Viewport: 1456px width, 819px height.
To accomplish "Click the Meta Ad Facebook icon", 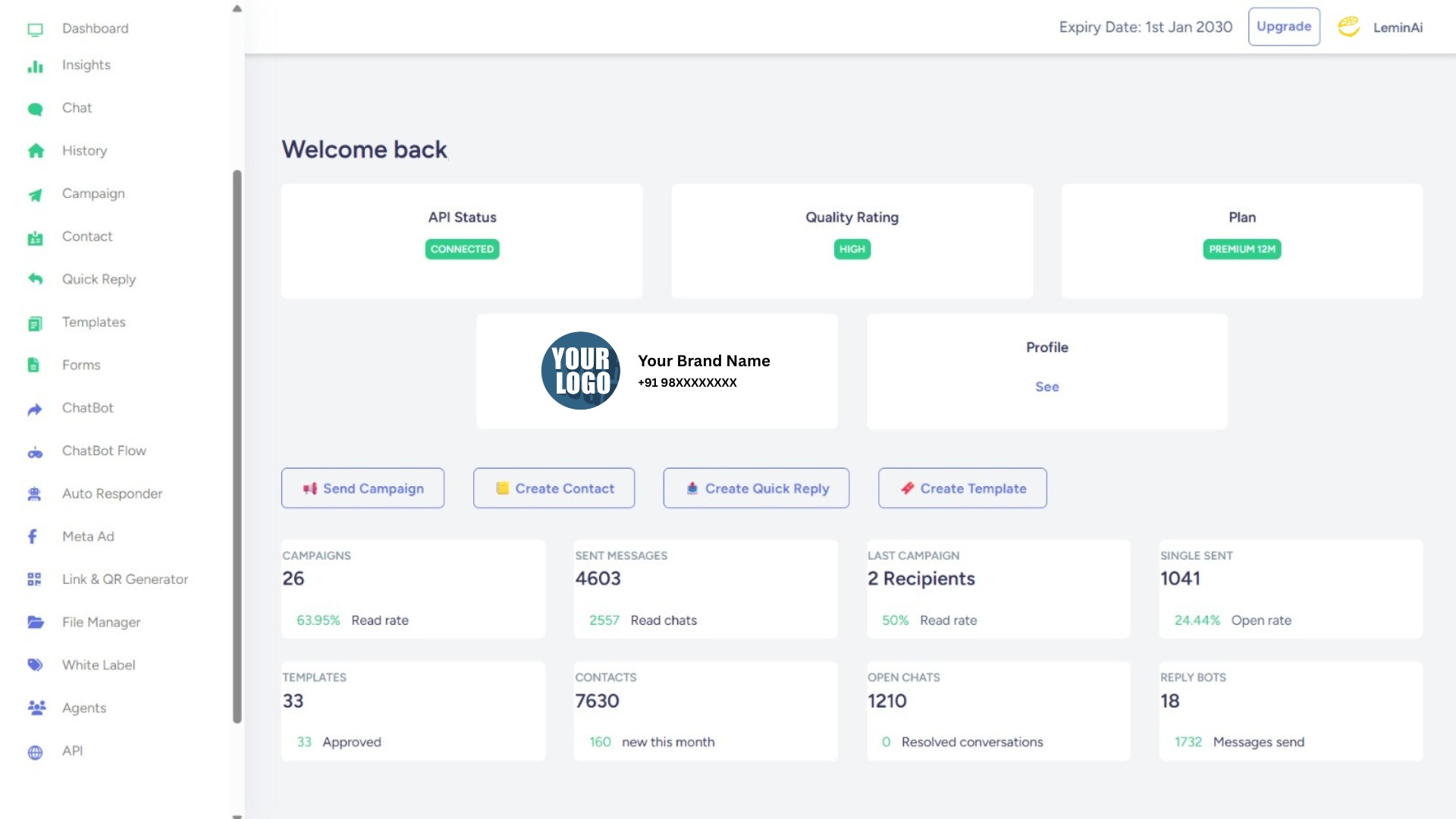I will pos(33,537).
